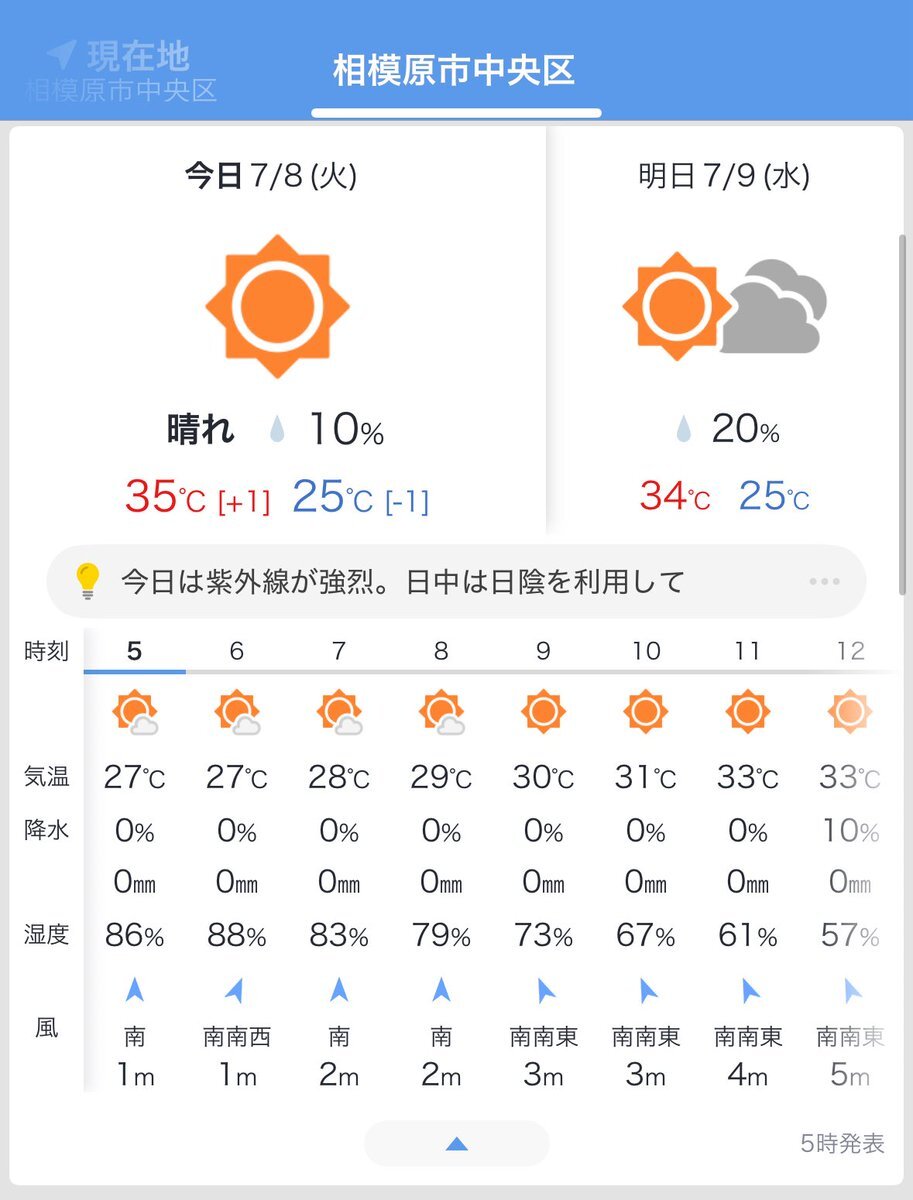Screen dimensions: 913x1200
Task: Tap the 35°C high temperature for today
Action: 165,496
